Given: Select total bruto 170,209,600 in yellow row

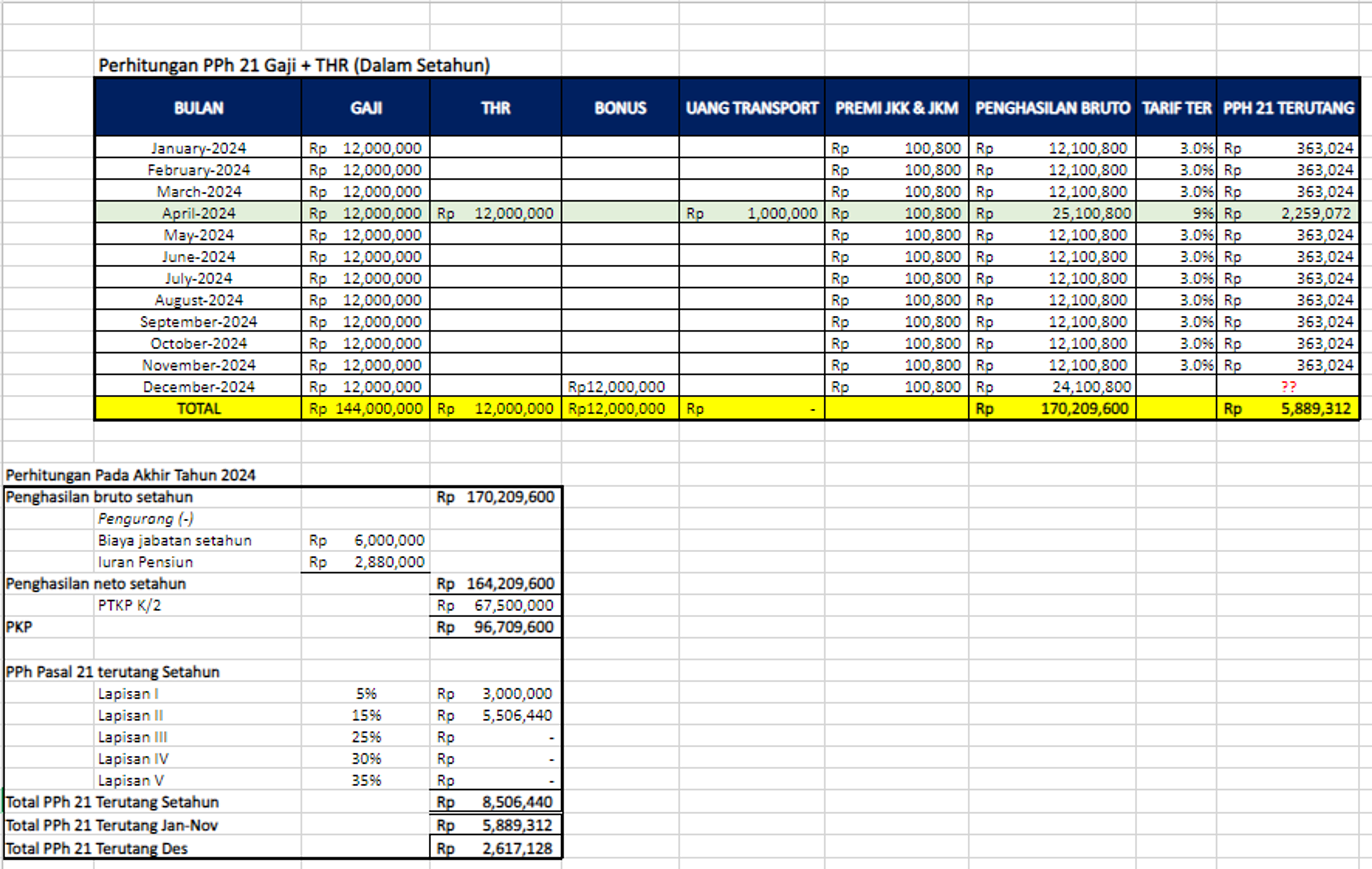Looking at the screenshot, I should [1052, 408].
